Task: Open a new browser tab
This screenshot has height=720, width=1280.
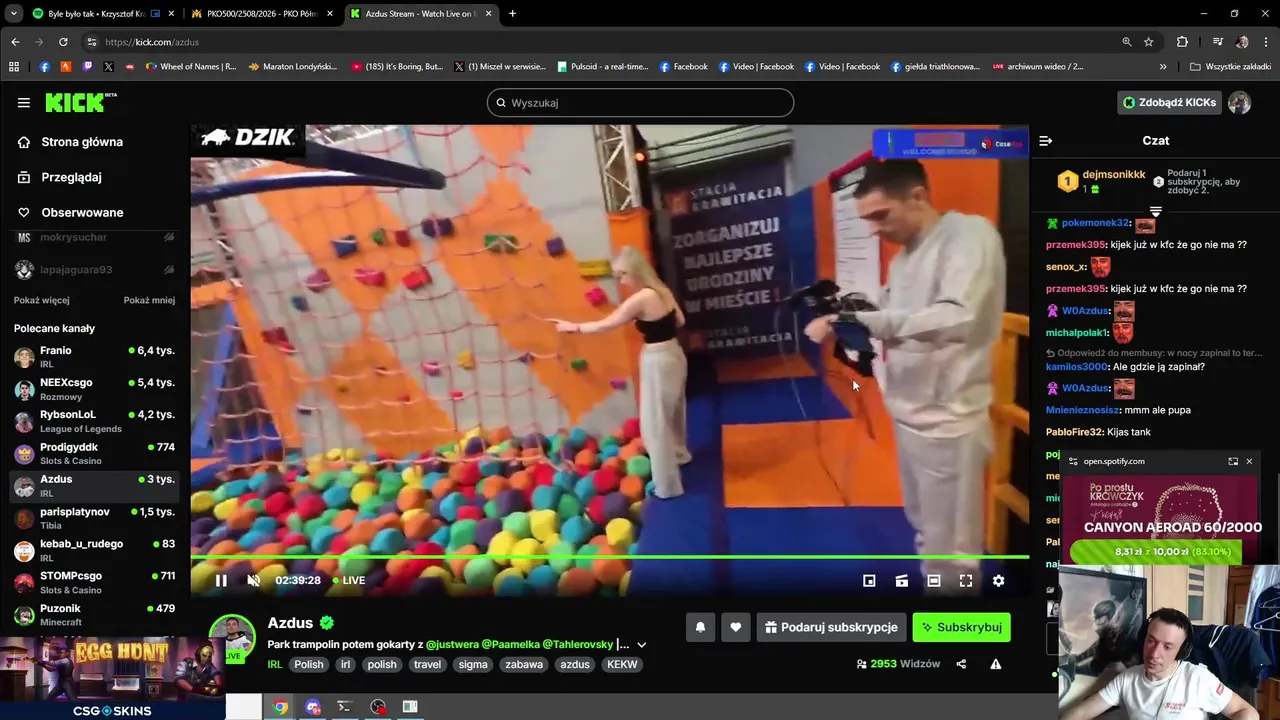Action: [512, 14]
